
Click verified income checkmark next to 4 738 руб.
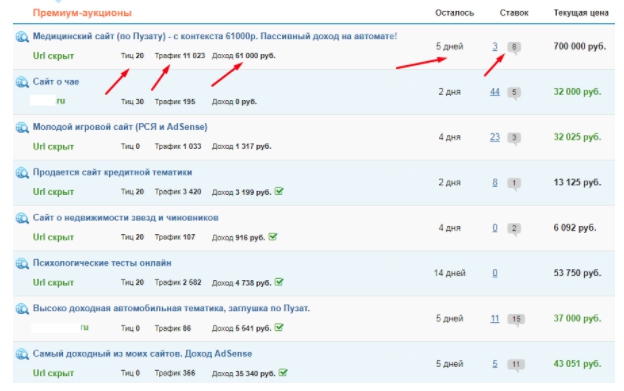point(279,282)
